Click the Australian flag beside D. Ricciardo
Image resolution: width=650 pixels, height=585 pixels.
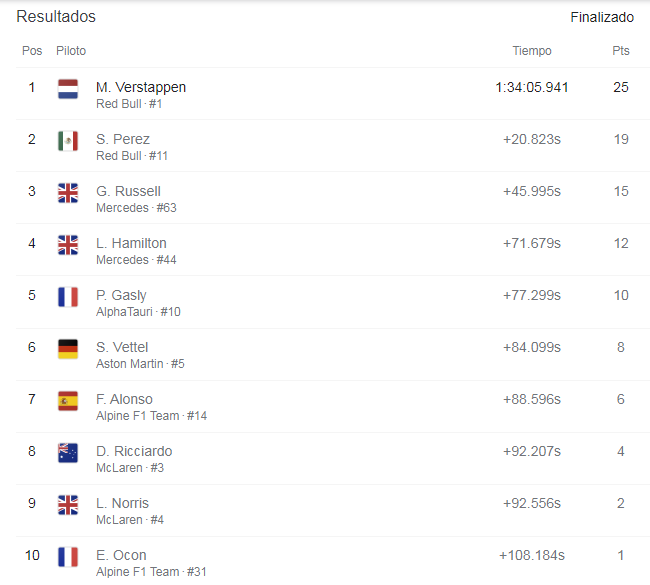68,453
